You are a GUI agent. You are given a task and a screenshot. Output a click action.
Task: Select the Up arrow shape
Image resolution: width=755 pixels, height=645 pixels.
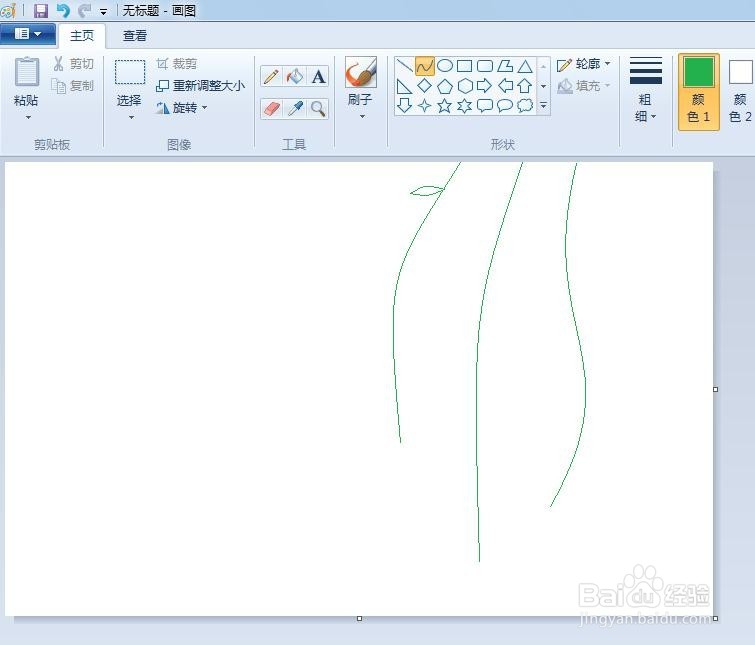click(524, 86)
